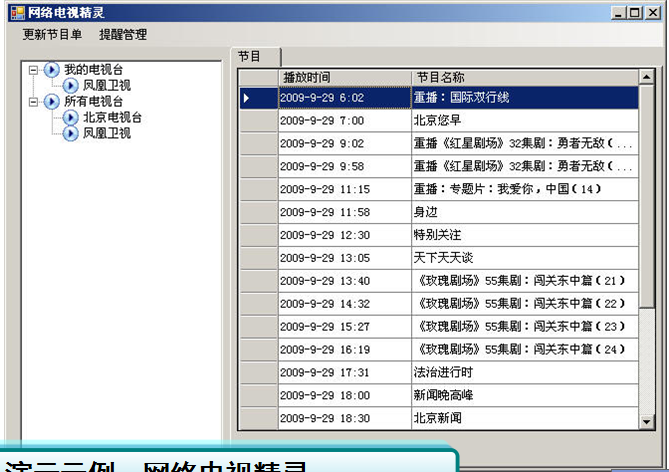
Task: Select the 北京电视台 channel
Action: pyautogui.click(x=112, y=117)
